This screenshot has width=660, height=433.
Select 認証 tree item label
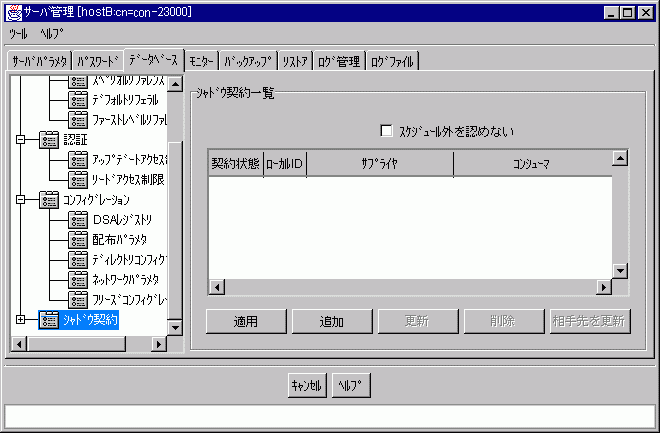coord(75,140)
